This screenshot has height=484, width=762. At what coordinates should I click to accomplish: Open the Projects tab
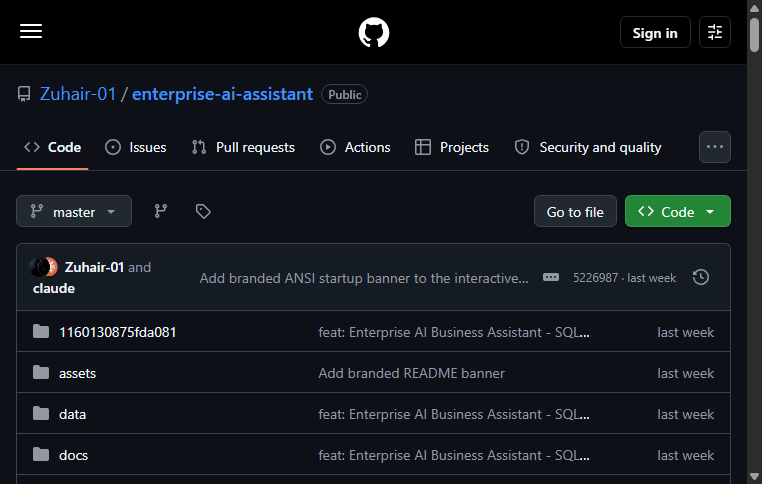(x=451, y=147)
